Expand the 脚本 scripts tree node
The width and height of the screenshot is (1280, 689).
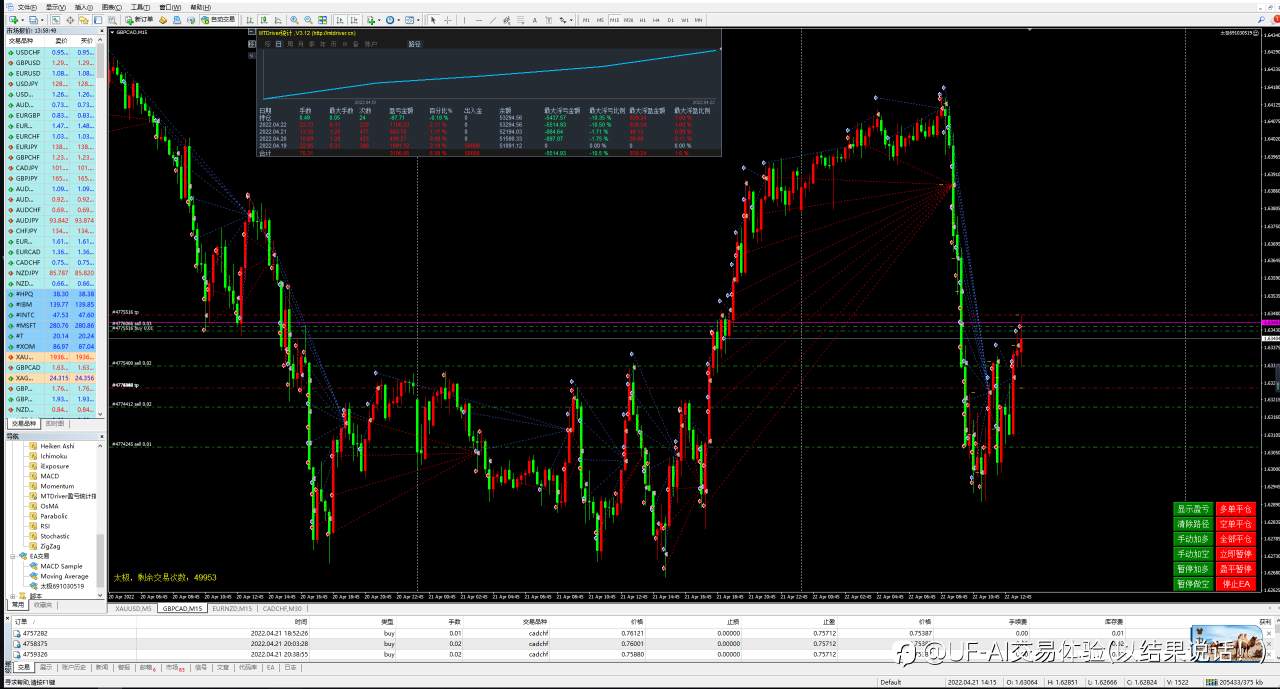pos(12,596)
